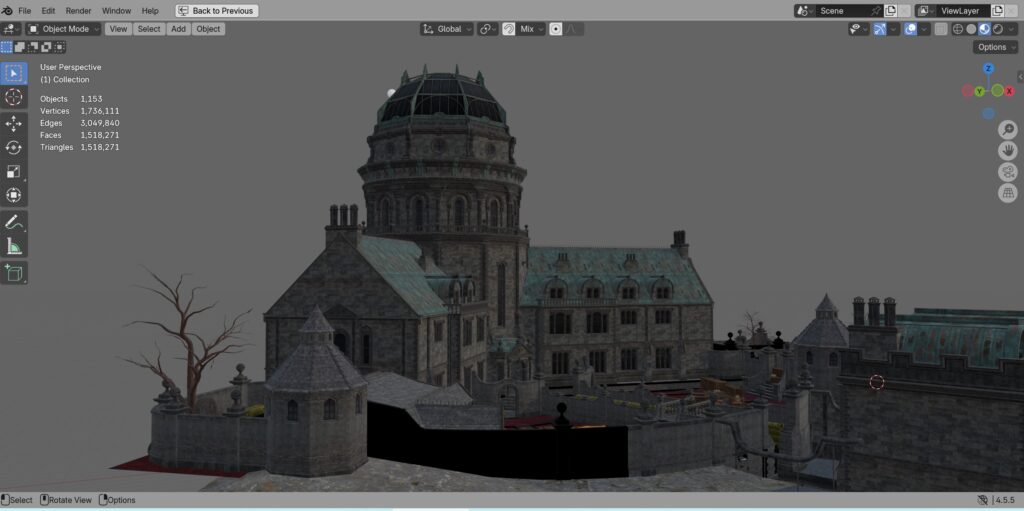The height and width of the screenshot is (511, 1024).
Task: Switch perspective/orthographic grid toggle
Action: [1008, 193]
